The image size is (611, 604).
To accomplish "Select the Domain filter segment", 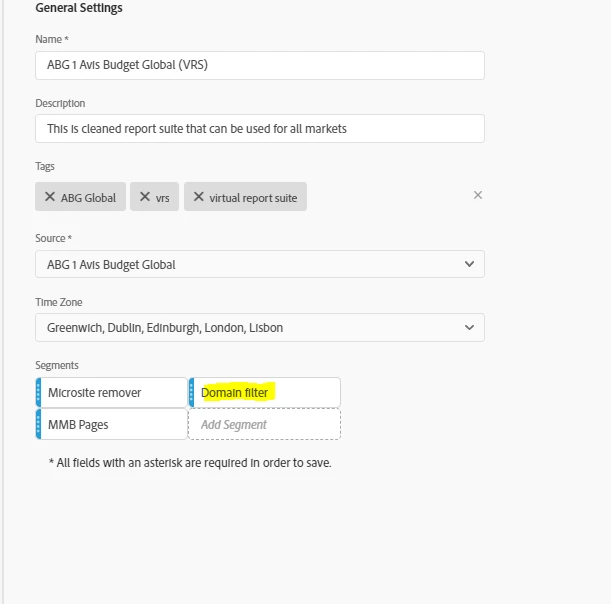I will (x=265, y=392).
